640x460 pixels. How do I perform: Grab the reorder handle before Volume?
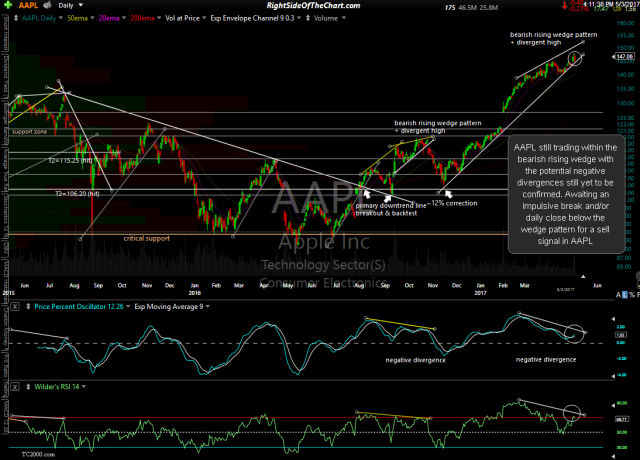308,18
